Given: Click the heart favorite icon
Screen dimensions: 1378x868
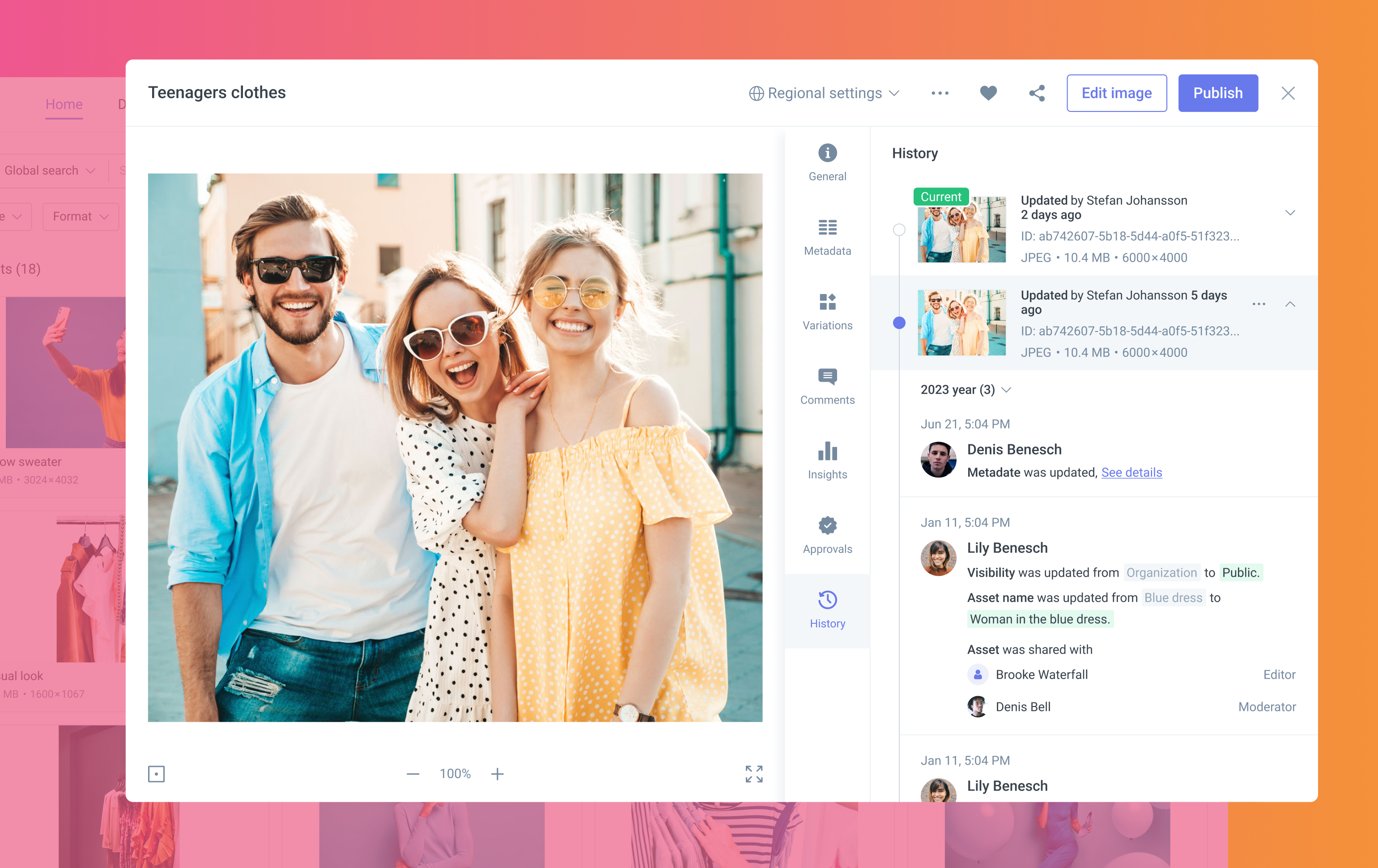Looking at the screenshot, I should pyautogui.click(x=988, y=93).
